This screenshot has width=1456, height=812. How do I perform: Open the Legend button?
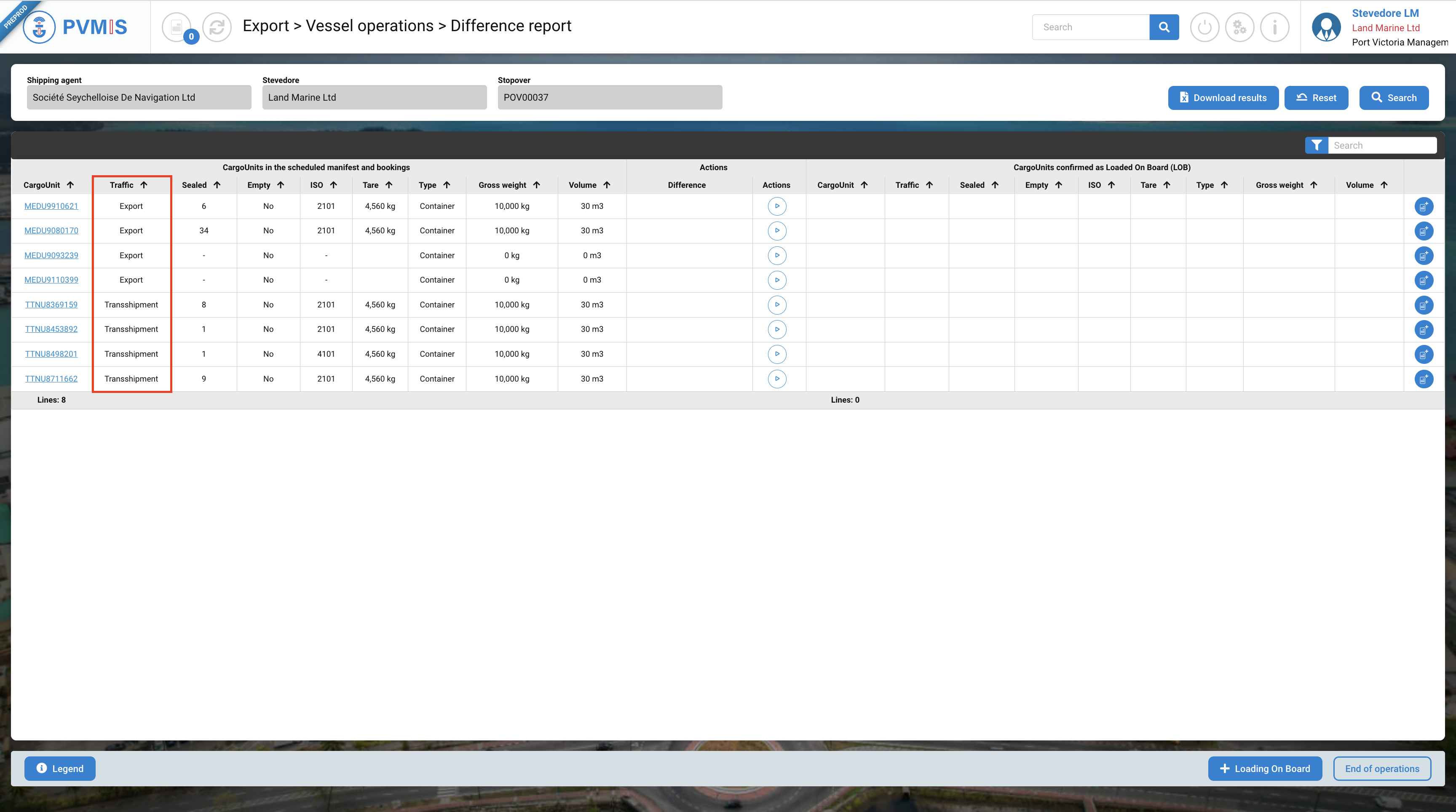coord(60,769)
